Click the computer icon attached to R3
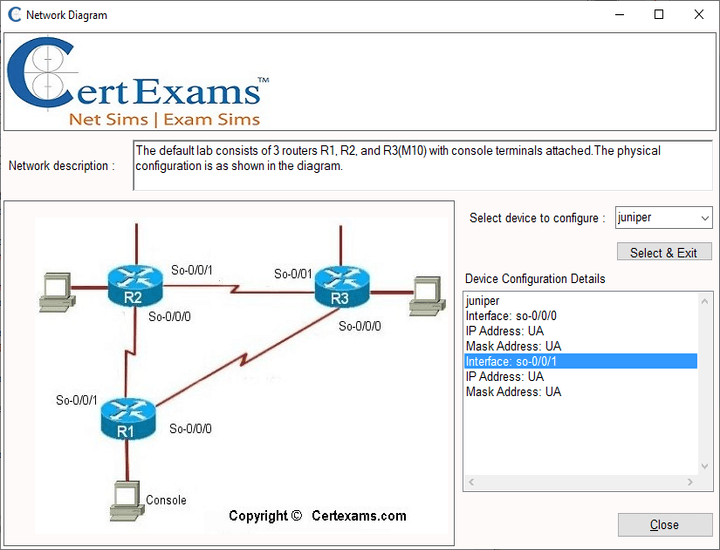720x550 pixels. pyautogui.click(x=427, y=296)
